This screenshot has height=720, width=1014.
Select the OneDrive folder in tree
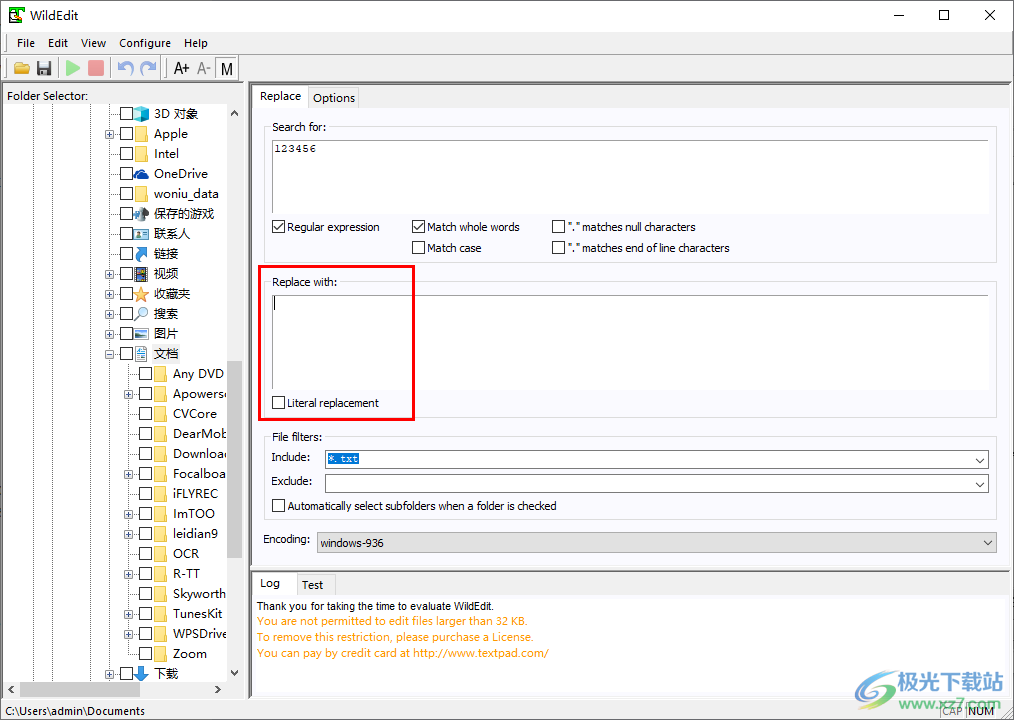click(180, 174)
